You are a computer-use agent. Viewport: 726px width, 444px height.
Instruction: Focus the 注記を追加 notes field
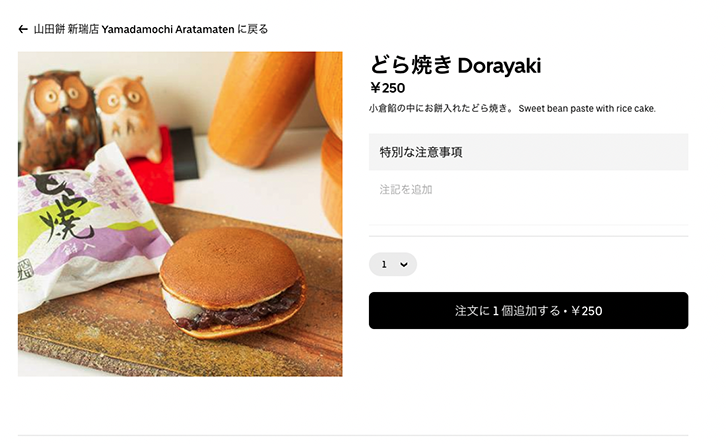[528, 198]
